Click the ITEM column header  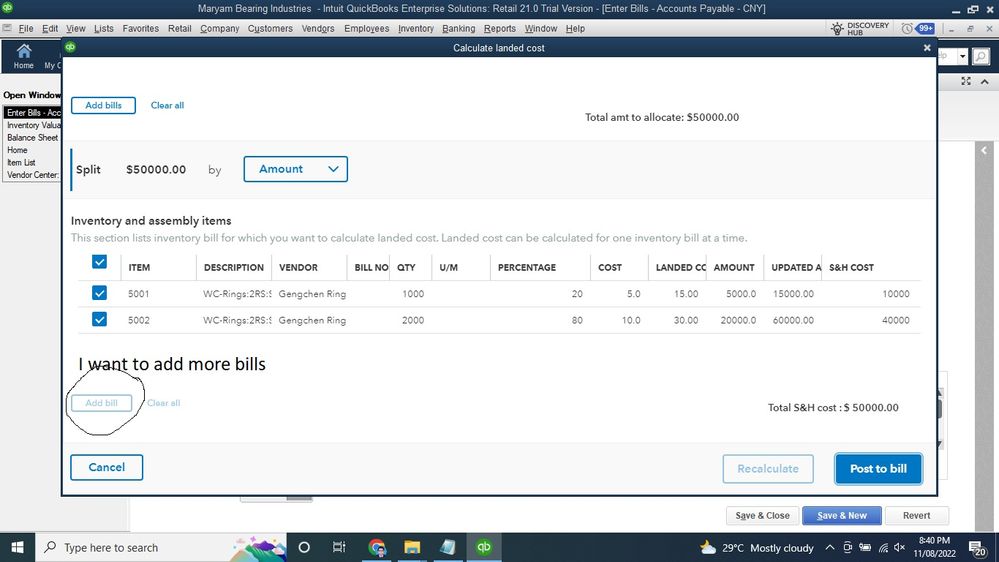click(139, 268)
